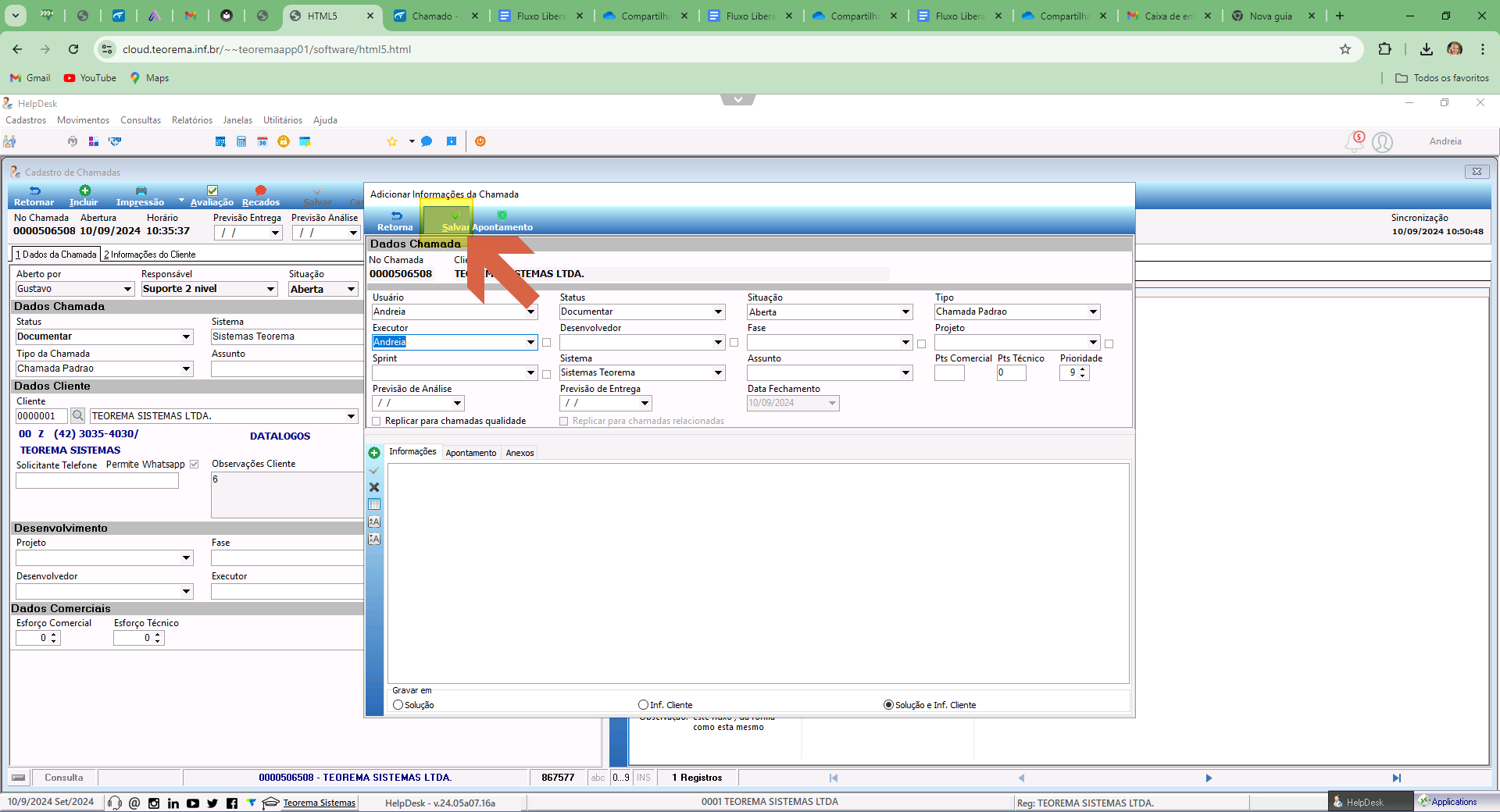Click the blue chat bubble toolbar icon
Screen dimensions: 1500x812
(x=427, y=141)
